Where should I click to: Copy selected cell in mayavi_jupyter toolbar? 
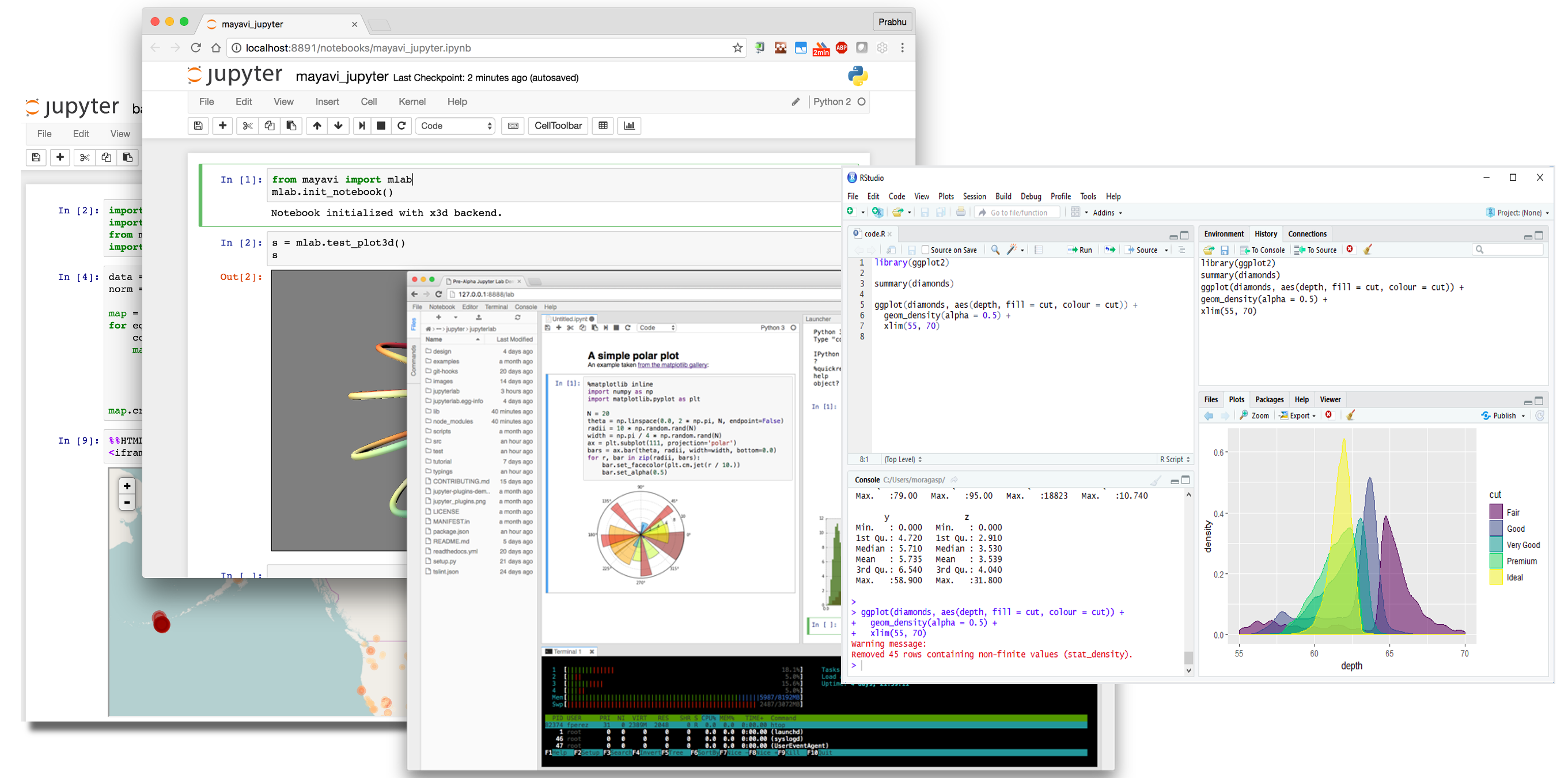[270, 126]
